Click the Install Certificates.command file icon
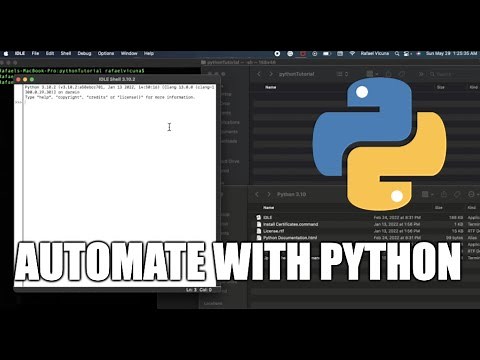Image resolution: width=480 pixels, height=360 pixels. pos(259,224)
